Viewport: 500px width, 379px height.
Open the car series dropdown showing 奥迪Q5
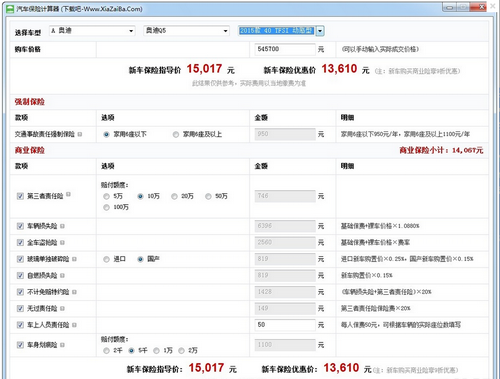click(186, 31)
